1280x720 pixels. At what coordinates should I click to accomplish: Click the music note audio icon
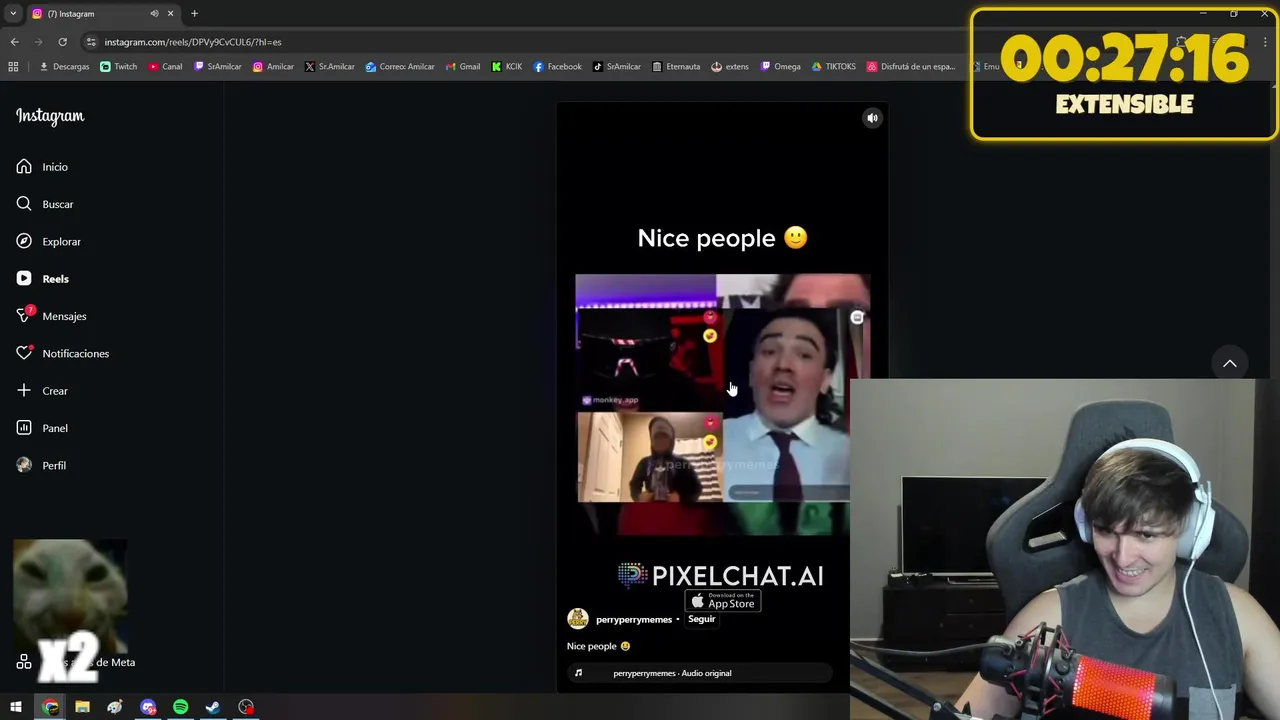click(578, 673)
